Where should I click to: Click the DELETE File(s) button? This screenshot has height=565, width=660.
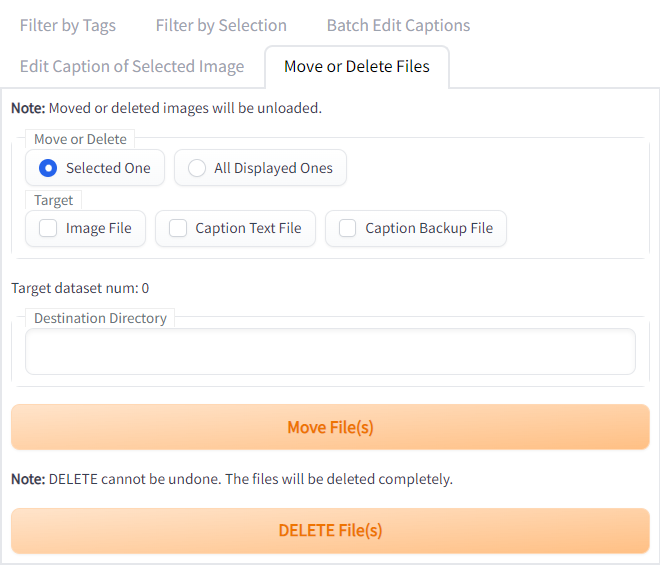click(x=330, y=530)
